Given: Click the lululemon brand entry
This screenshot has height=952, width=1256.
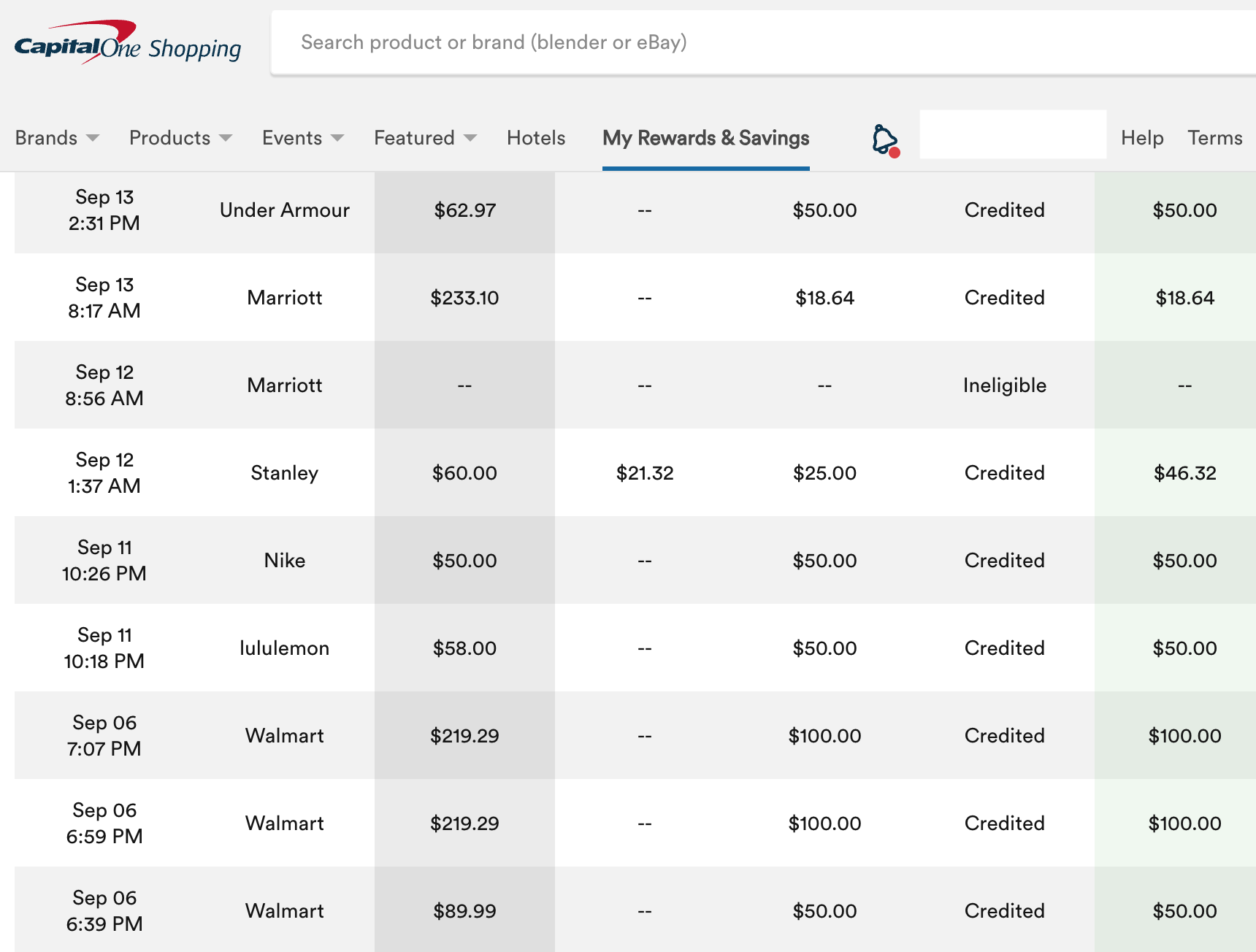Looking at the screenshot, I should [285, 648].
